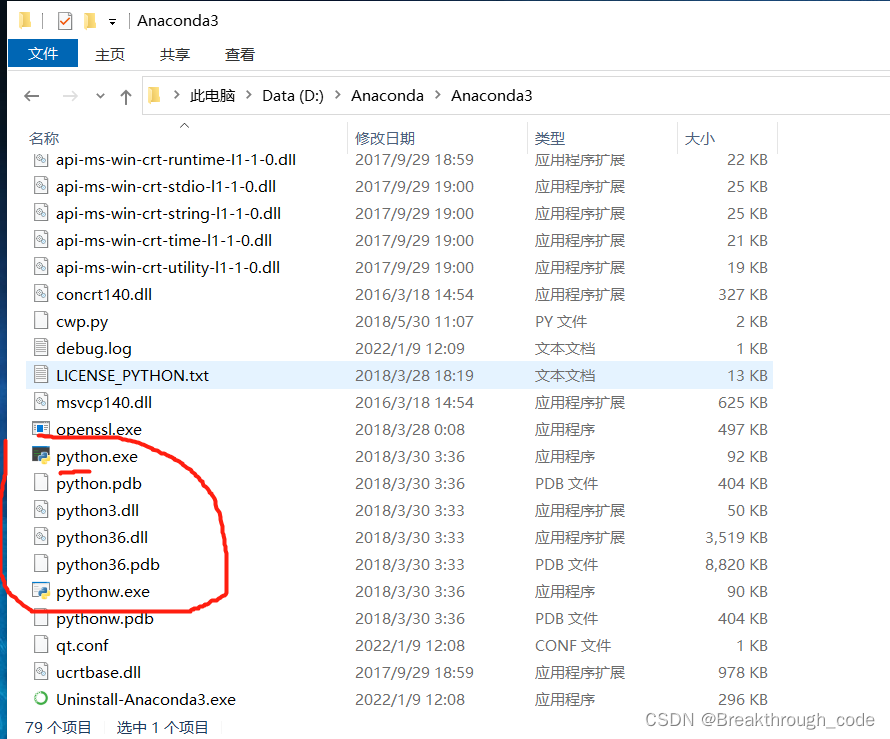
Task: Select python.pdb file icon
Action: (x=41, y=484)
